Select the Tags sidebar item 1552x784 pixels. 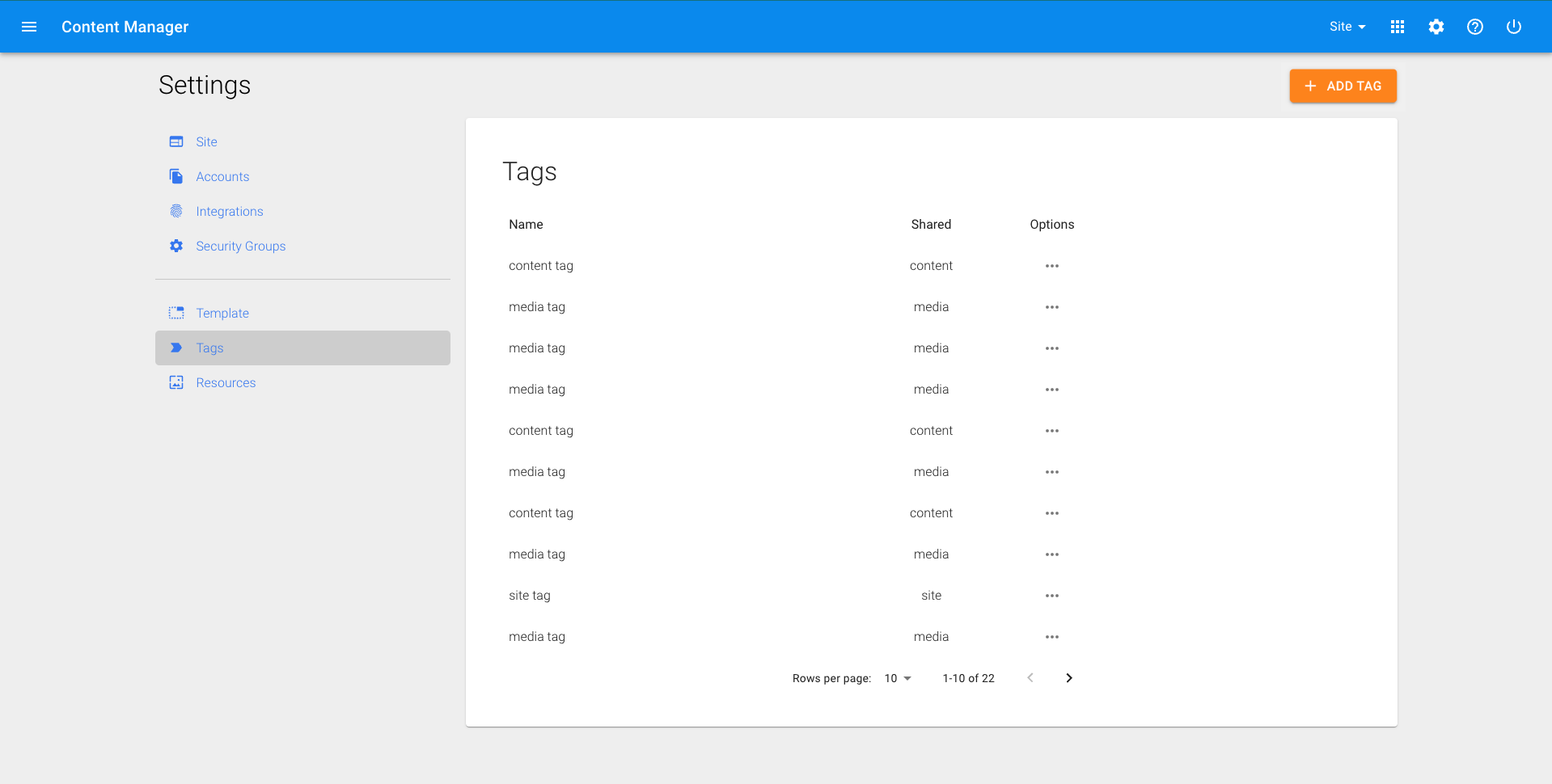click(210, 348)
